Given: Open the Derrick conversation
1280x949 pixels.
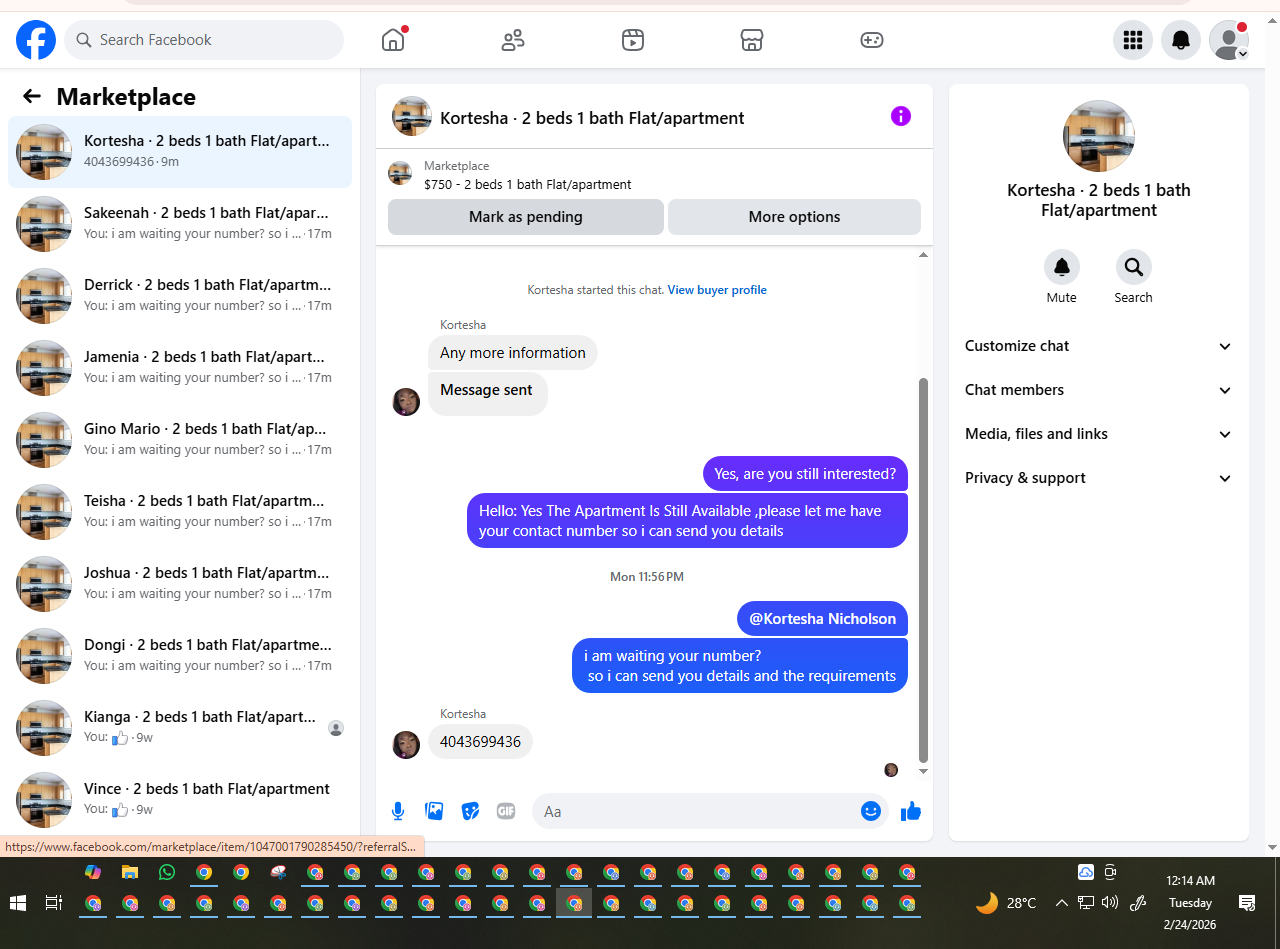Looking at the screenshot, I should pyautogui.click(x=180, y=296).
